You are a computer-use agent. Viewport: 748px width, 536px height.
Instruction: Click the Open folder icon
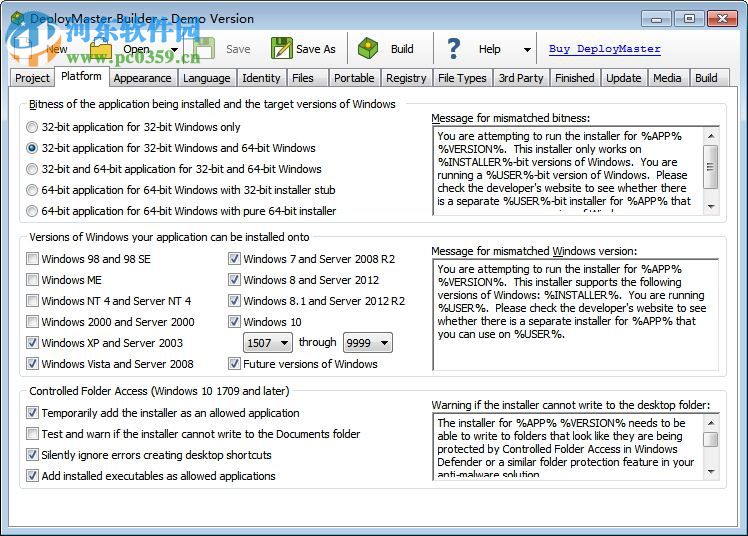101,49
